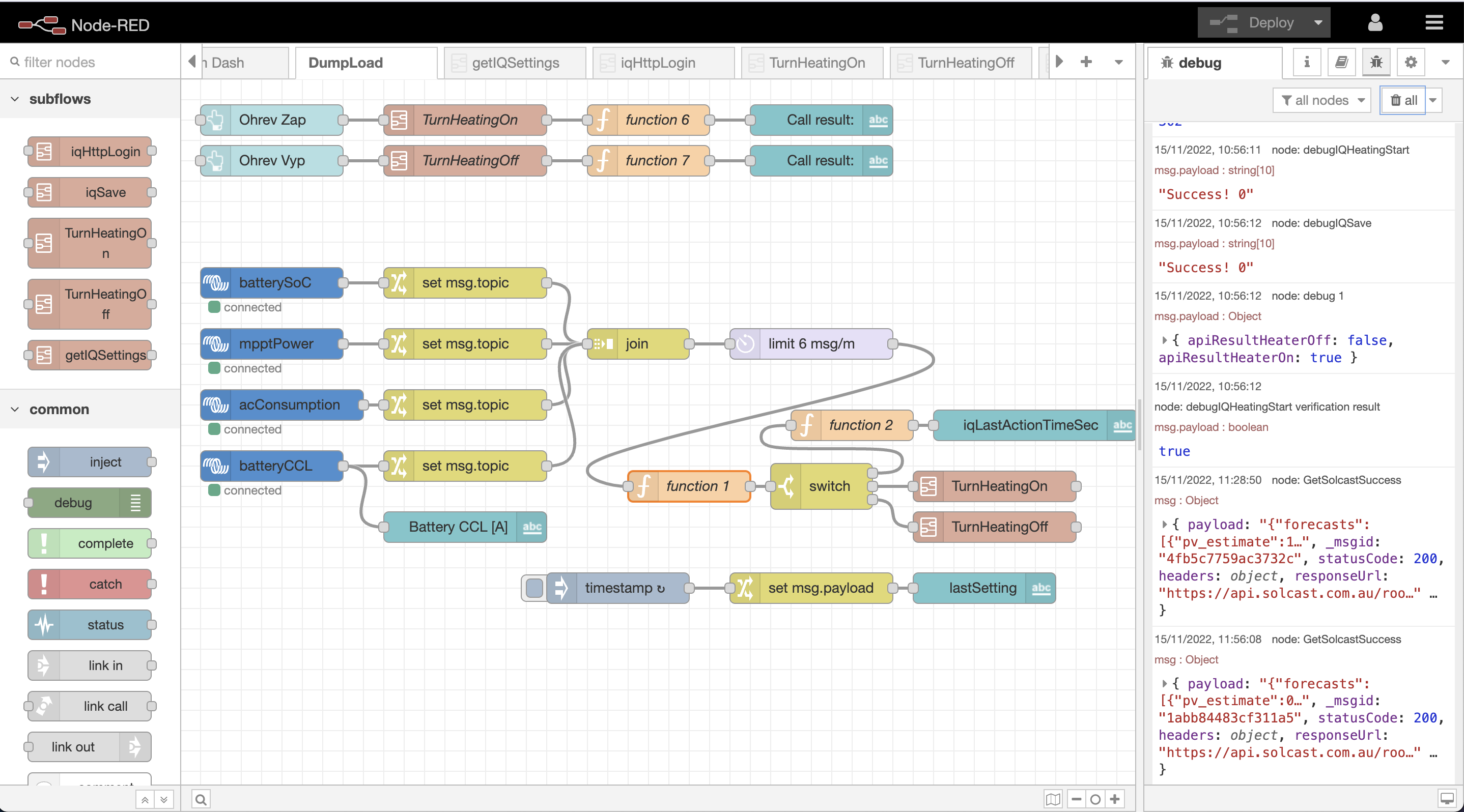
Task: Click the function 1 node icon
Action: tap(643, 486)
